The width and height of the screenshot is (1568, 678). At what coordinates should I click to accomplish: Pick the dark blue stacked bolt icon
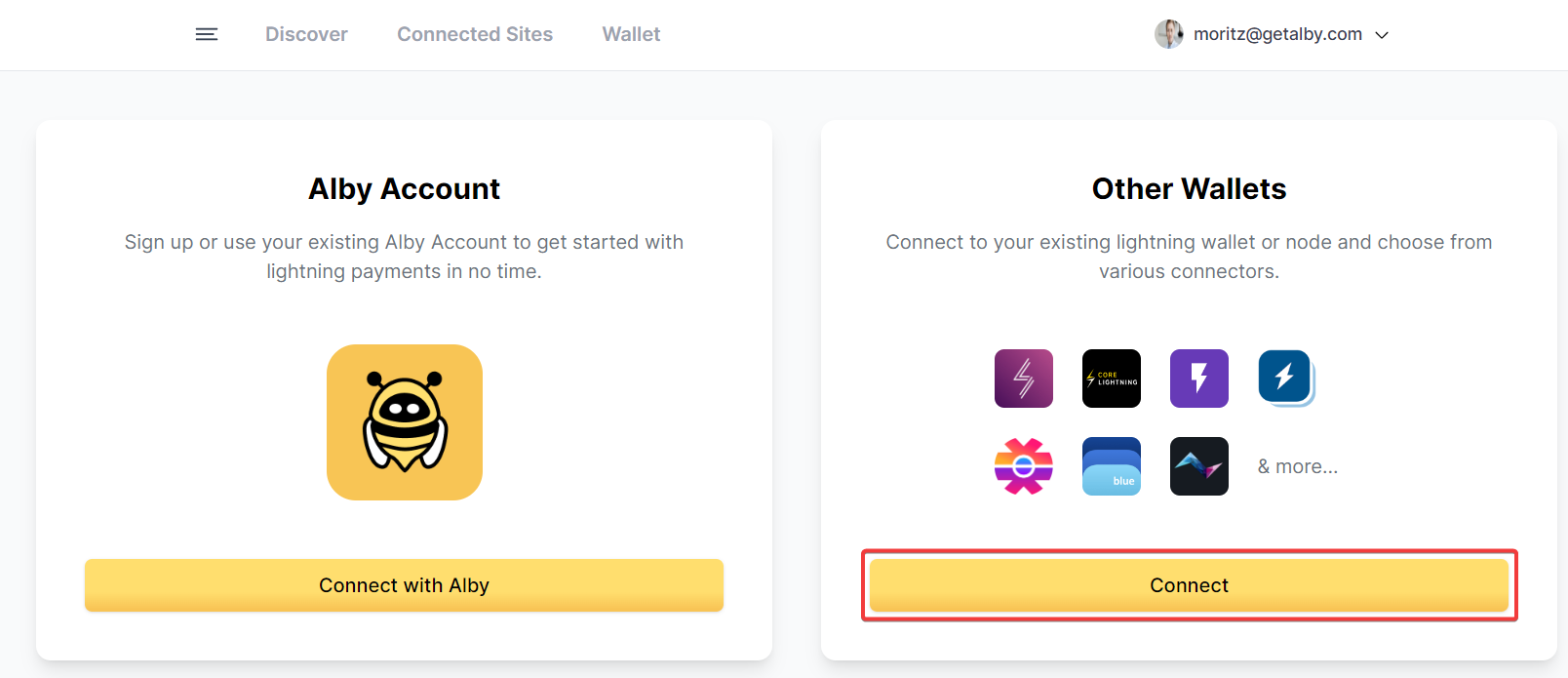pos(1286,379)
